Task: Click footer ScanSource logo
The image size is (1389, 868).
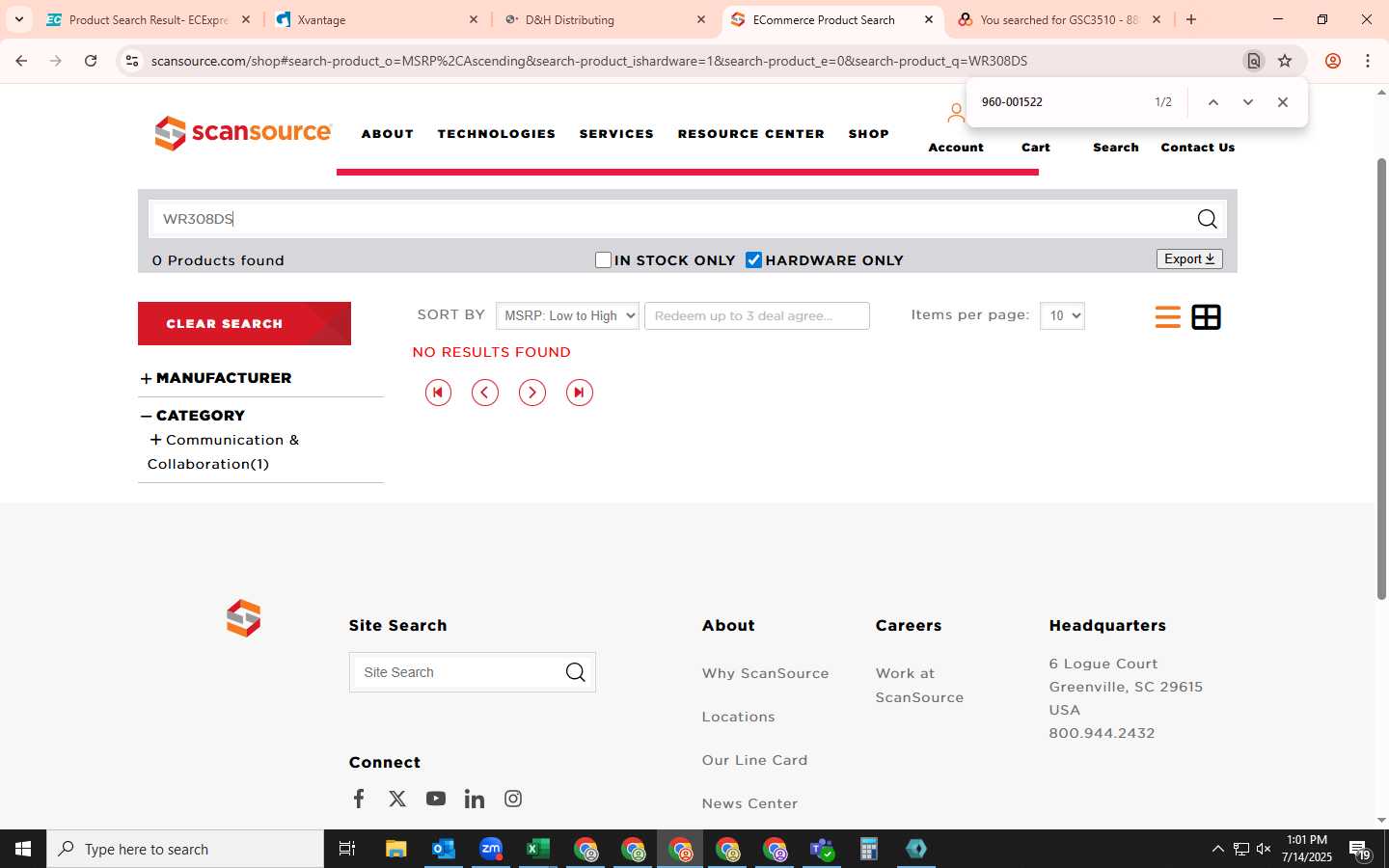Action: pyautogui.click(x=243, y=618)
